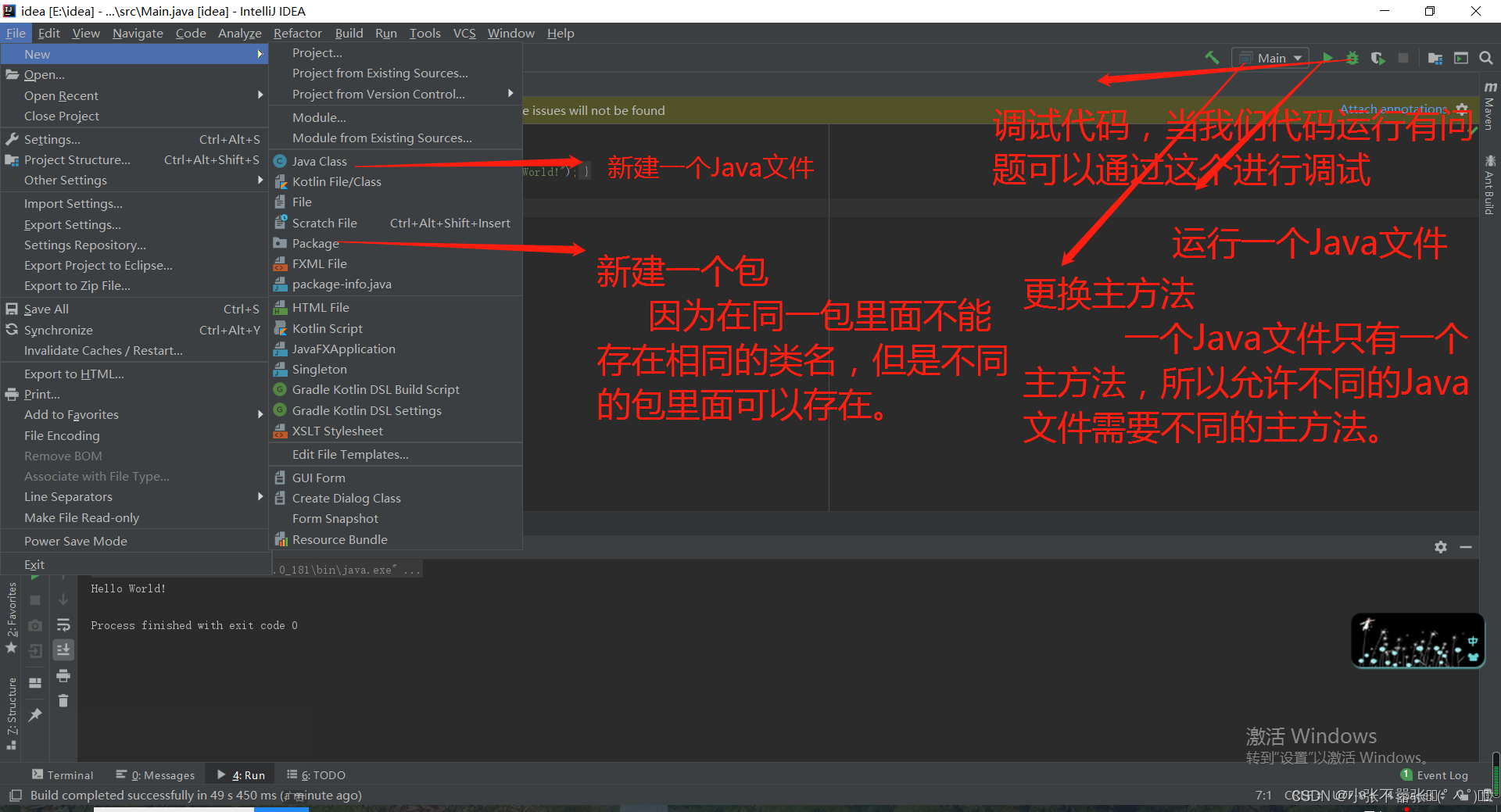Click Save All menu item
This screenshot has height=812, width=1501.
point(134,309)
